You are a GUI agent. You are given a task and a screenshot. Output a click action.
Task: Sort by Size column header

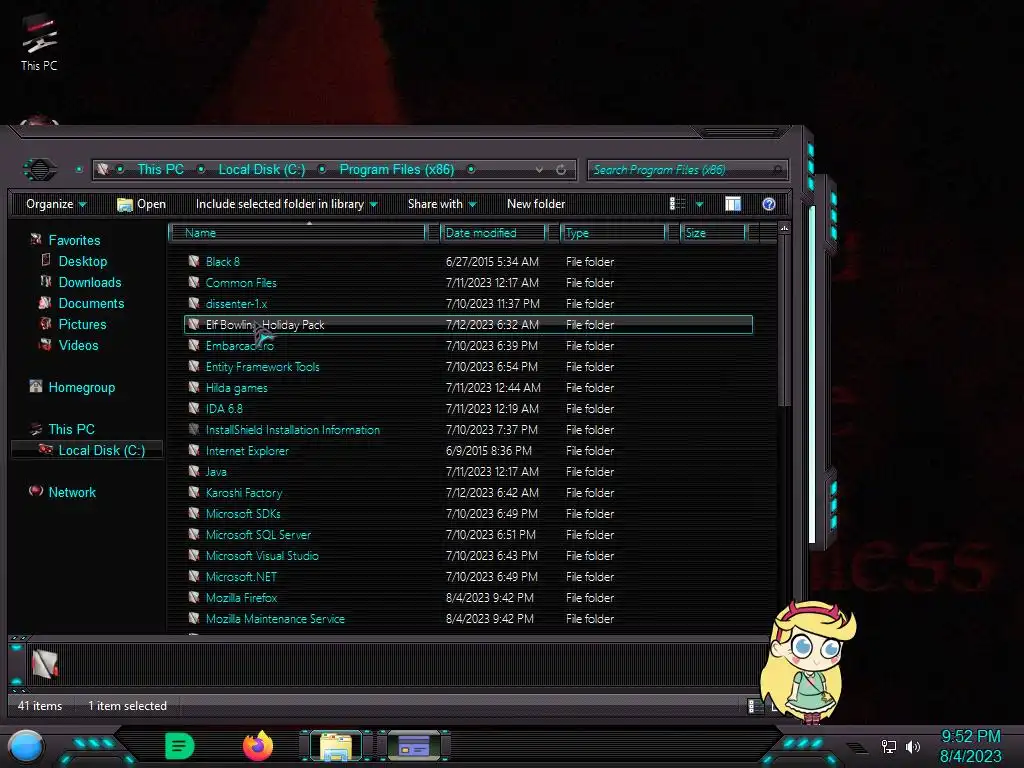[712, 233]
